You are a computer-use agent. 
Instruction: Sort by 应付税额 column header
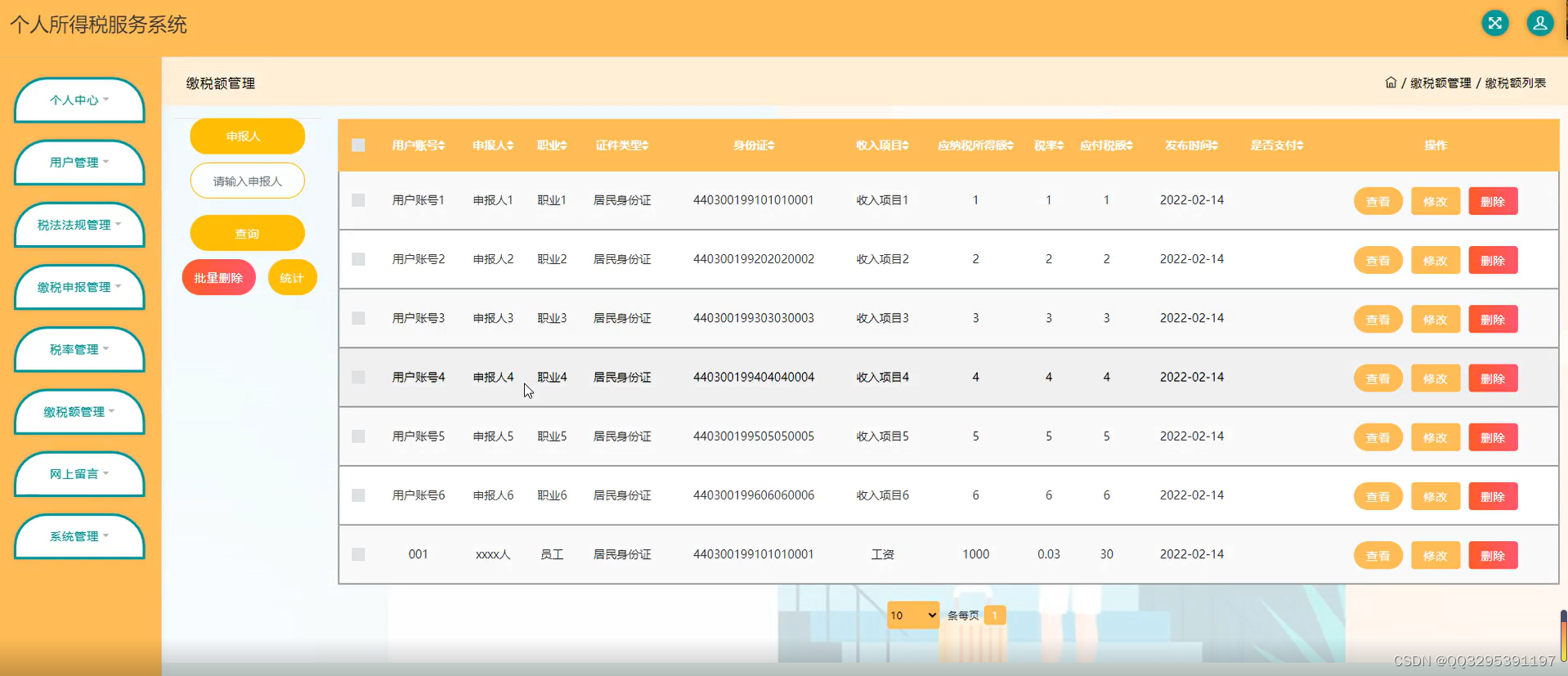pyautogui.click(x=1106, y=145)
